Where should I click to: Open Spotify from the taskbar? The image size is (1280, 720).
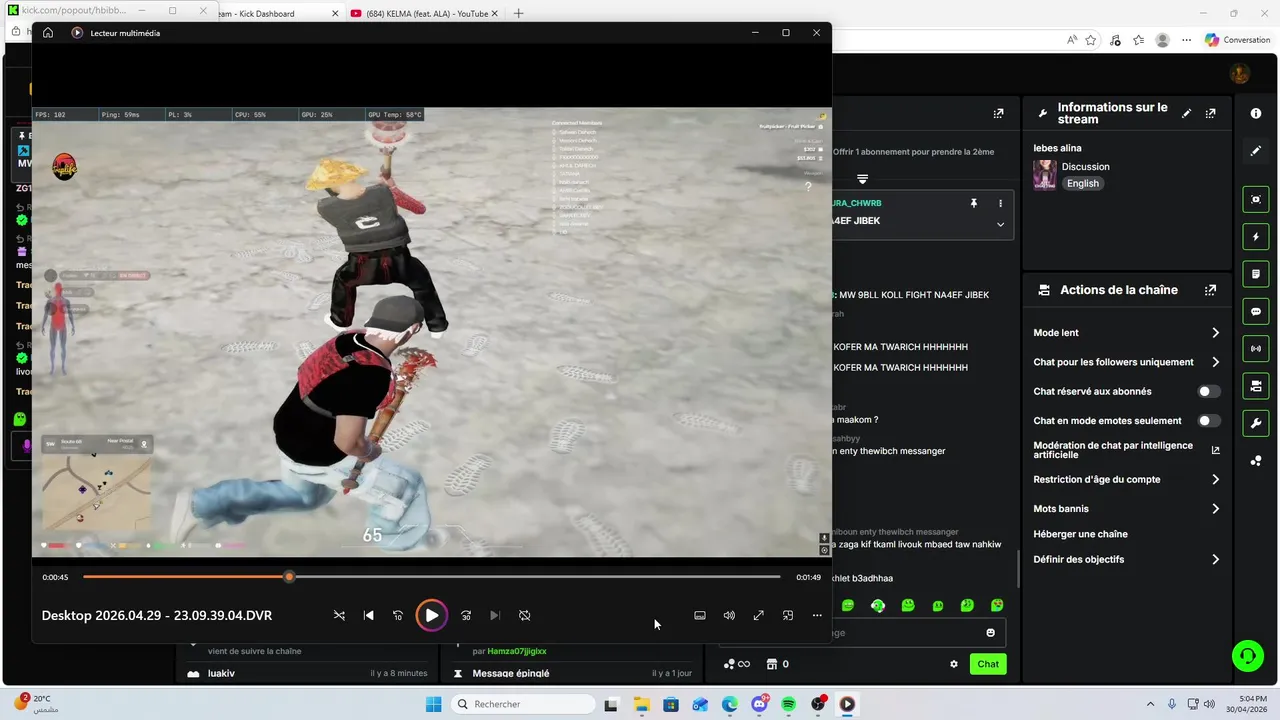[788, 704]
